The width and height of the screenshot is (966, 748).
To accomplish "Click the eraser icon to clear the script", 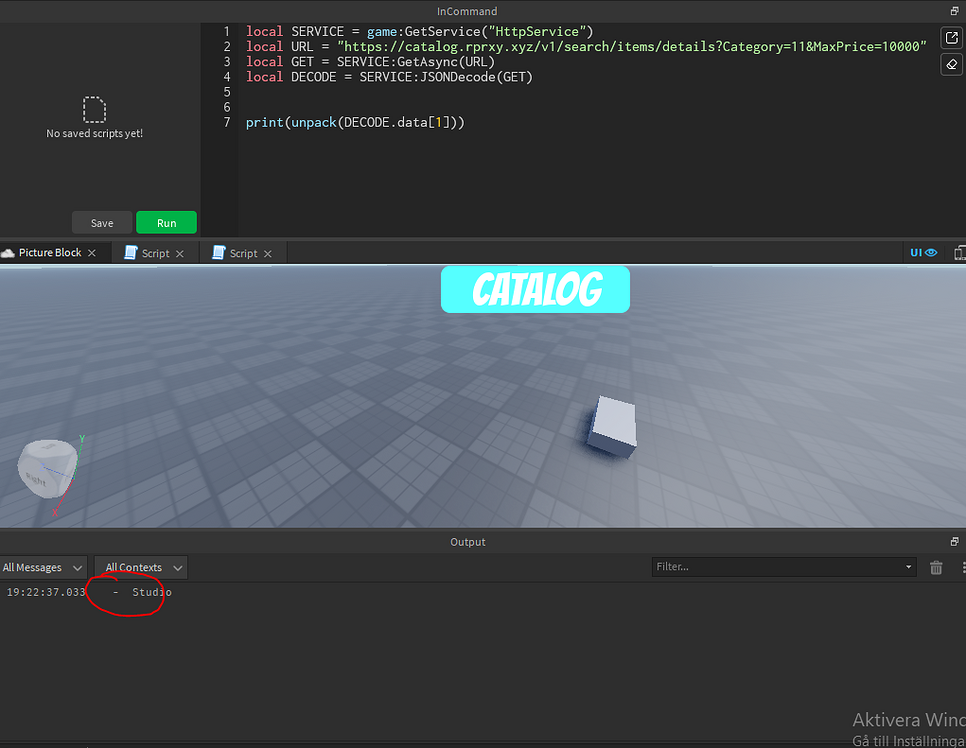I will click(951, 64).
